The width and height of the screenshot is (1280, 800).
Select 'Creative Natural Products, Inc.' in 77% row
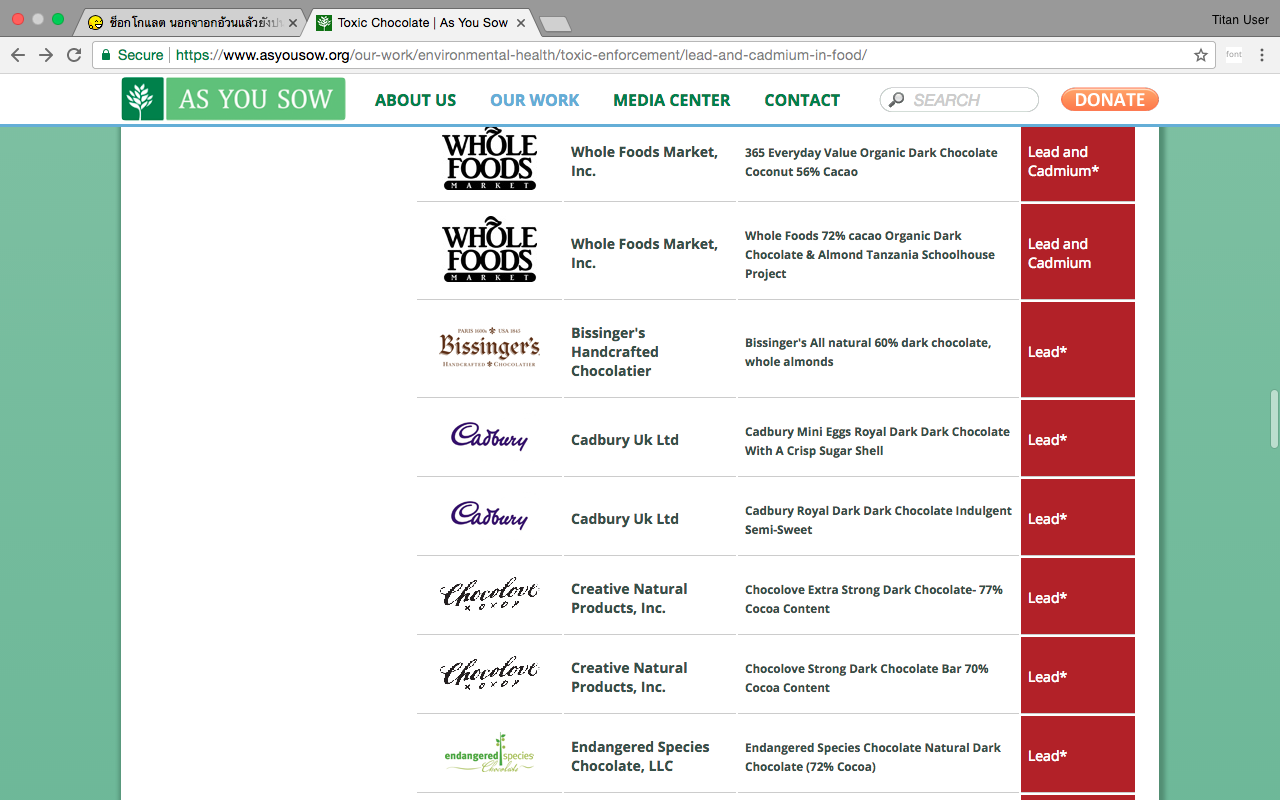[629, 598]
